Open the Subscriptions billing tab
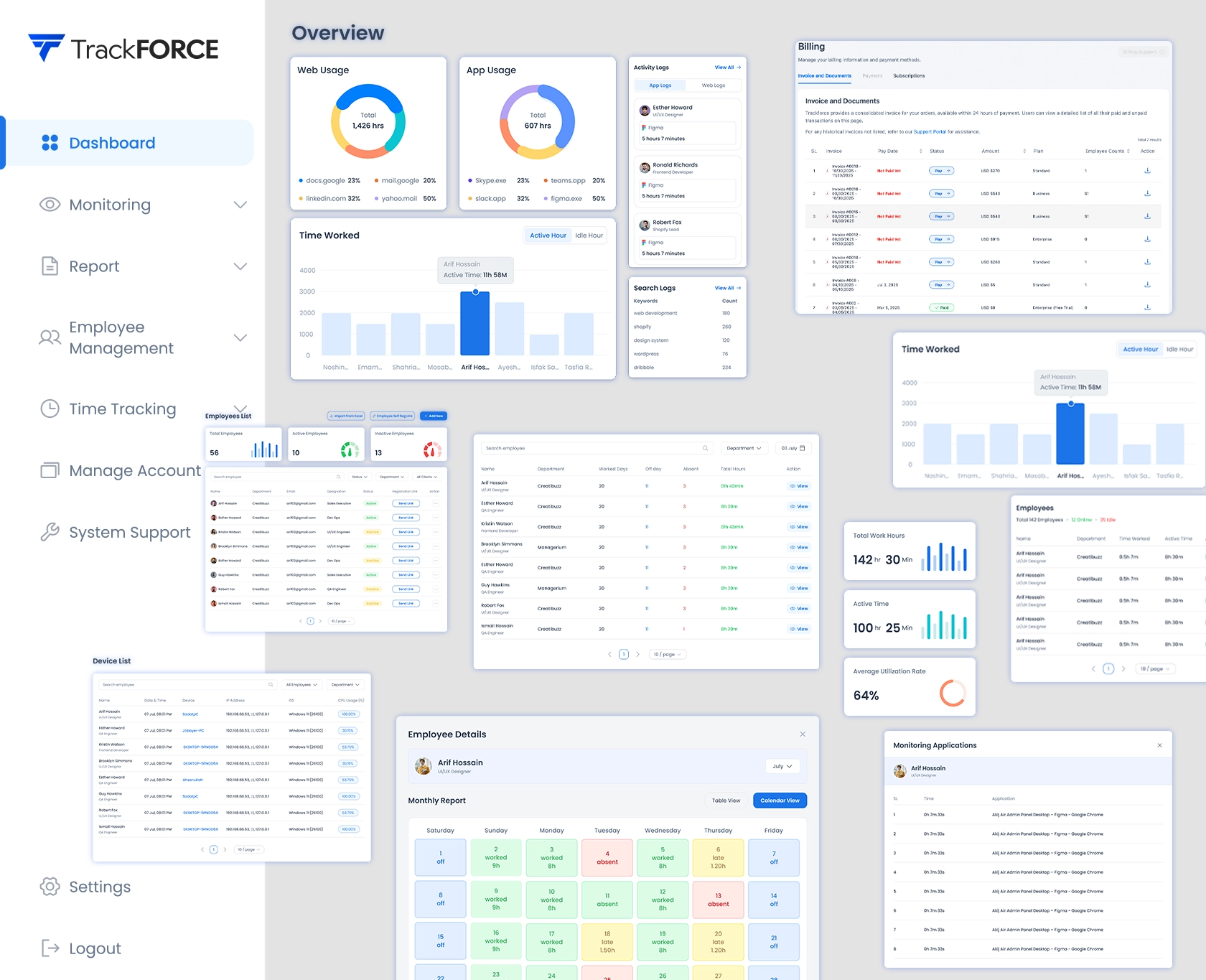Image resolution: width=1206 pixels, height=980 pixels. tap(909, 76)
